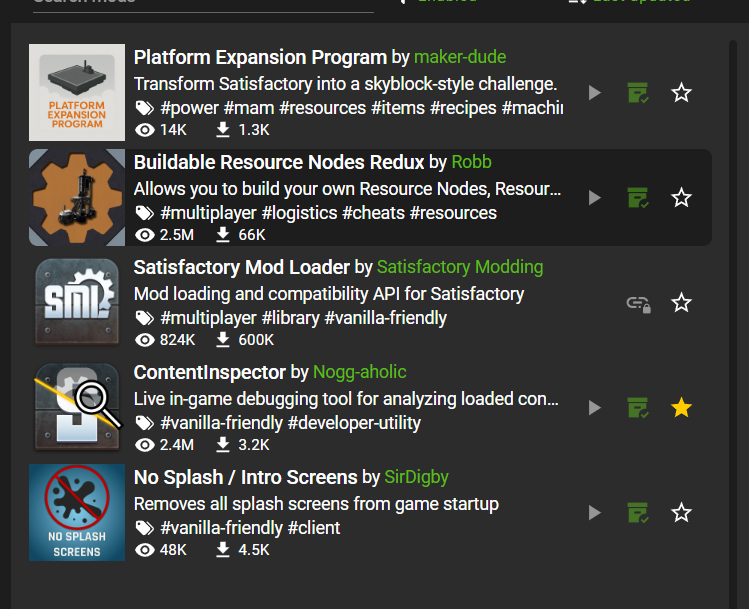Open author SirDigby's page
The image size is (749, 609).
click(417, 478)
